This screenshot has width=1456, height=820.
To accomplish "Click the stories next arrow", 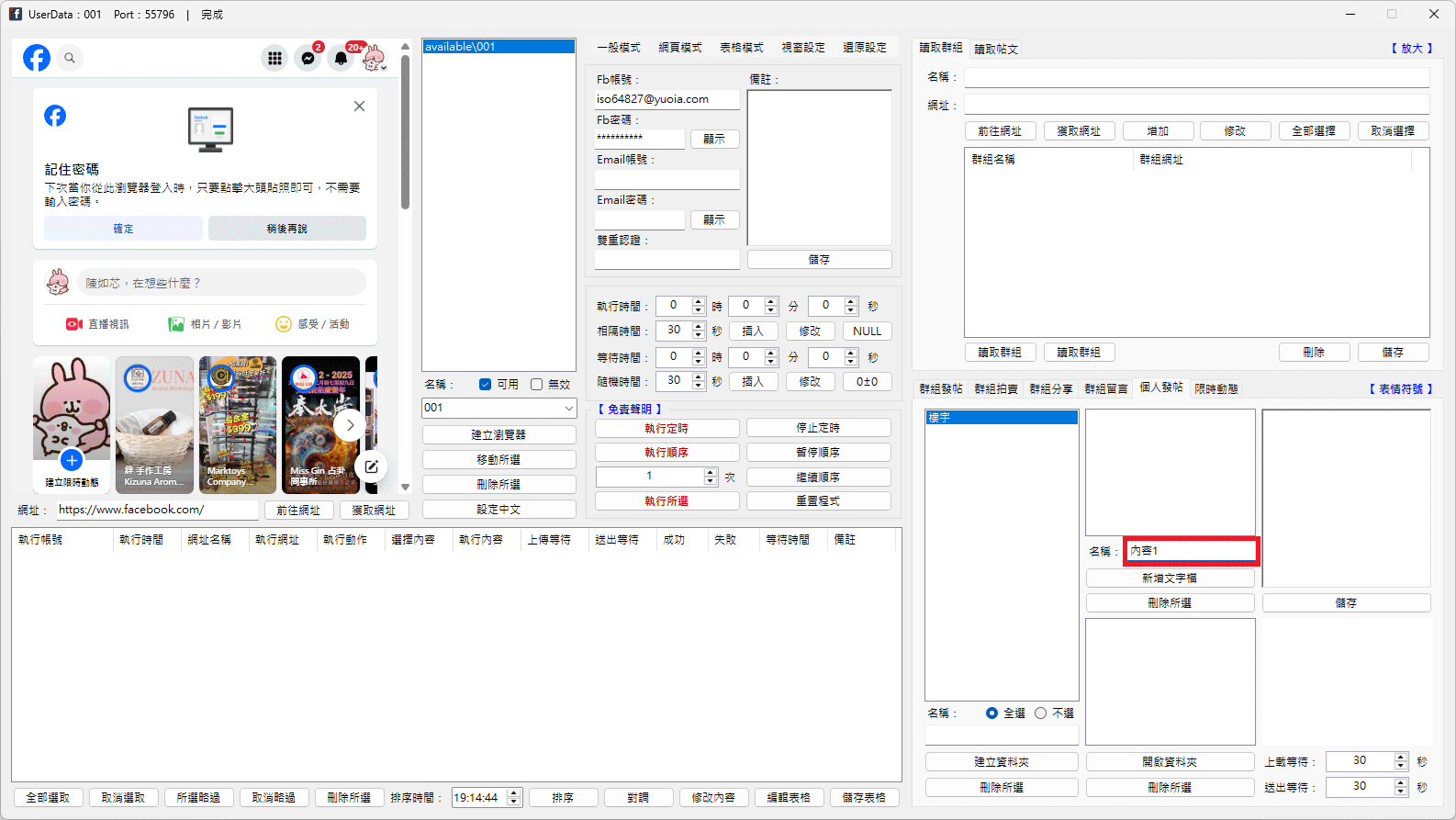I will [x=350, y=425].
